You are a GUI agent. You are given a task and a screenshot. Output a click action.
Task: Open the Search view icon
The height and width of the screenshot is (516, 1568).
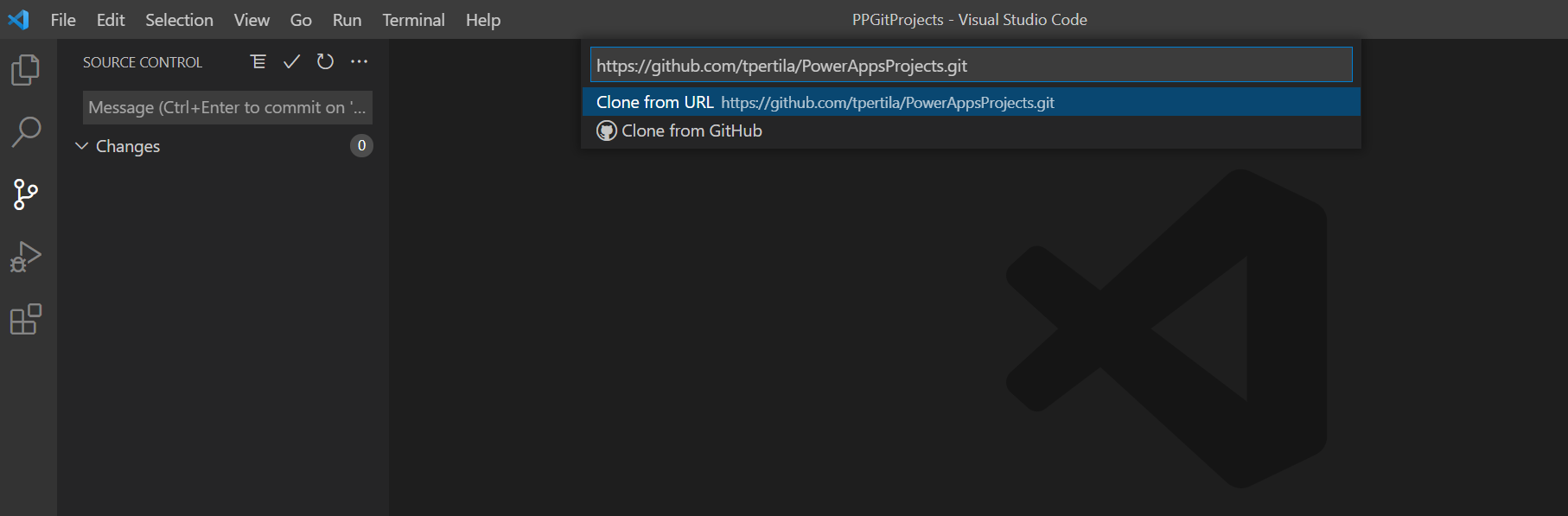[26, 132]
